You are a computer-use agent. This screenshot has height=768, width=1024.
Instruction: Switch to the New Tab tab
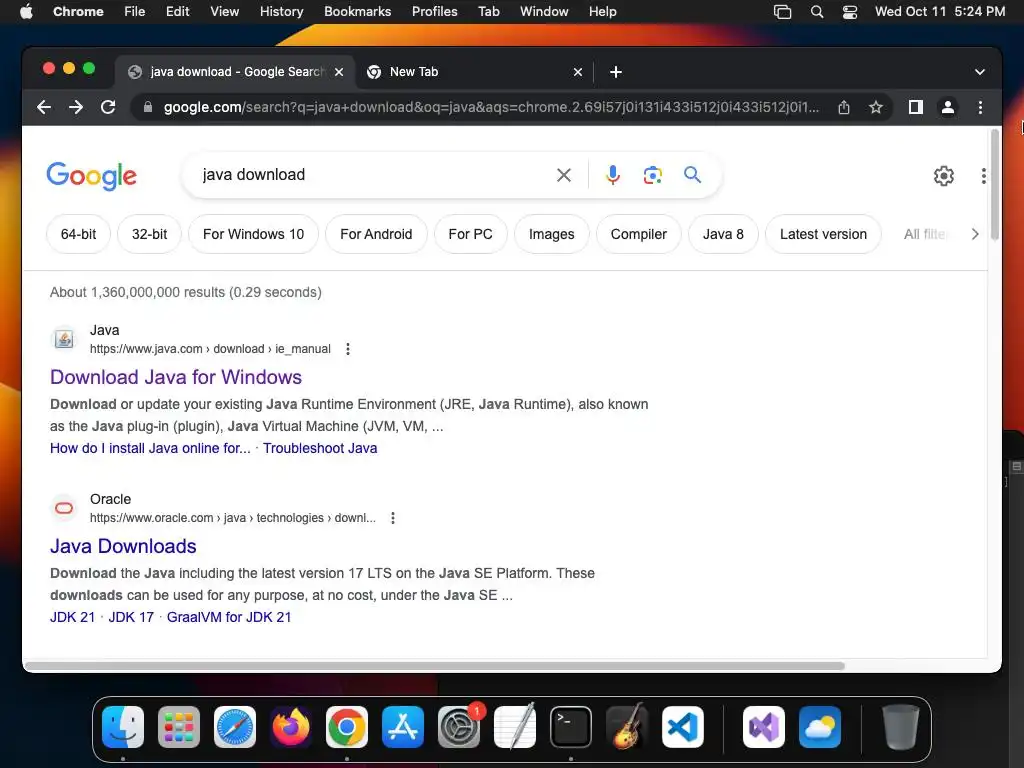[473, 72]
